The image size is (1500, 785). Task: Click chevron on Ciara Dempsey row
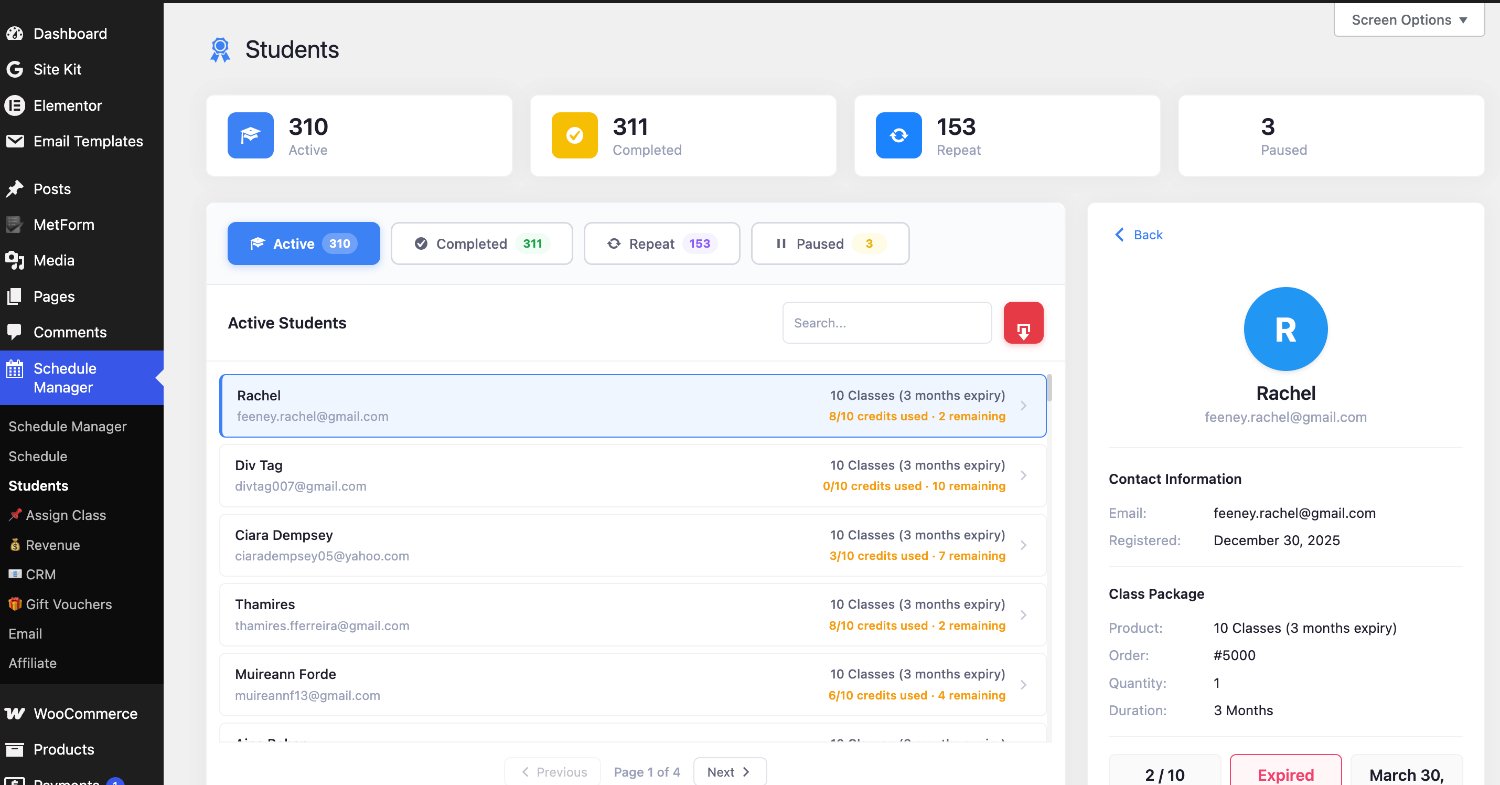click(x=1023, y=545)
